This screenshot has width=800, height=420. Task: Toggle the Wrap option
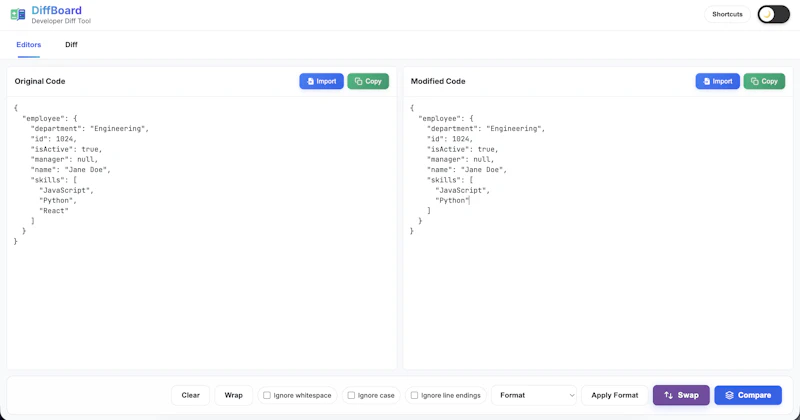click(x=234, y=396)
